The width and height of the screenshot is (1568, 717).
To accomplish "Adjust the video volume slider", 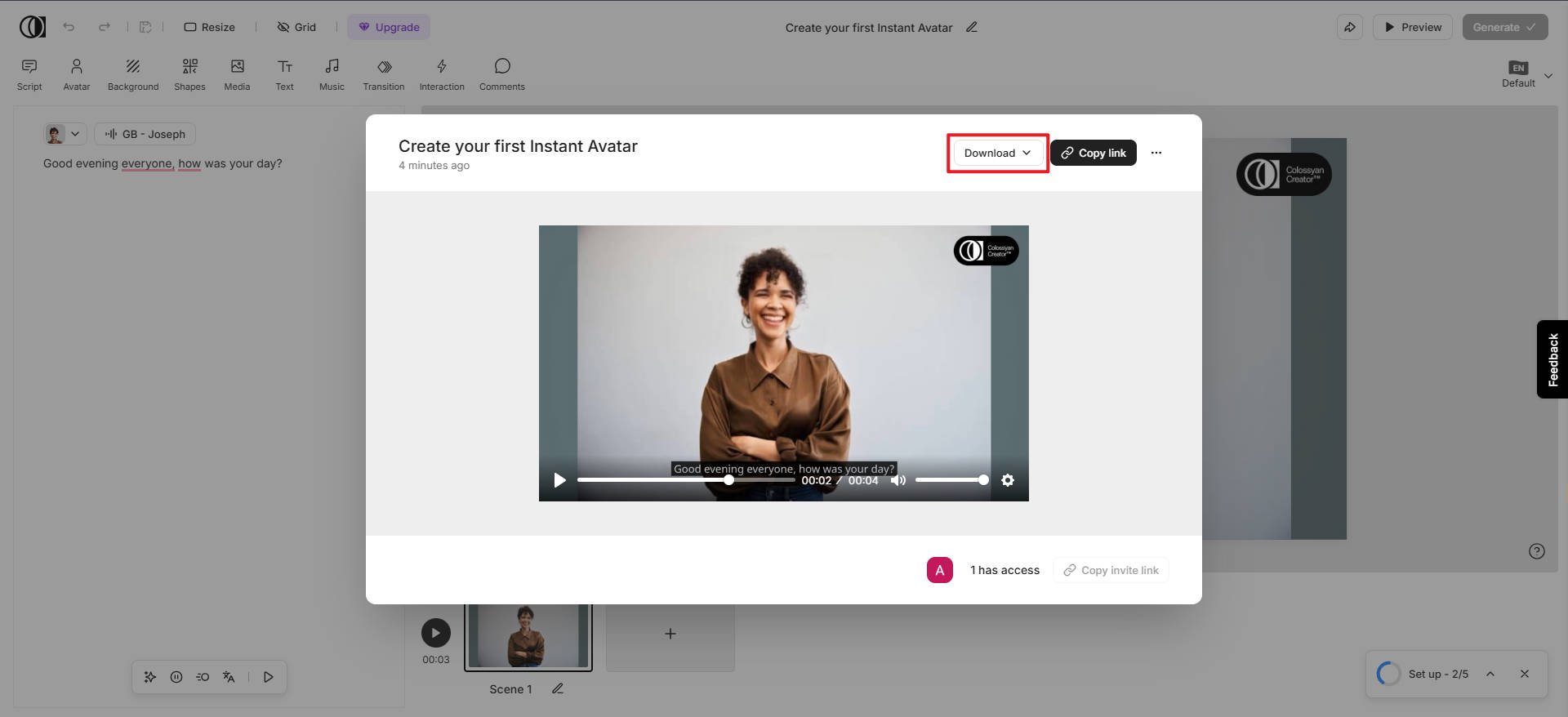I will (951, 480).
